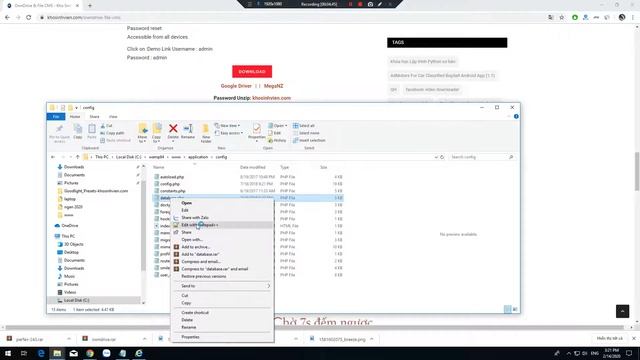
Task: Select 3D Objects in navigation pane
Action: [x=73, y=244]
